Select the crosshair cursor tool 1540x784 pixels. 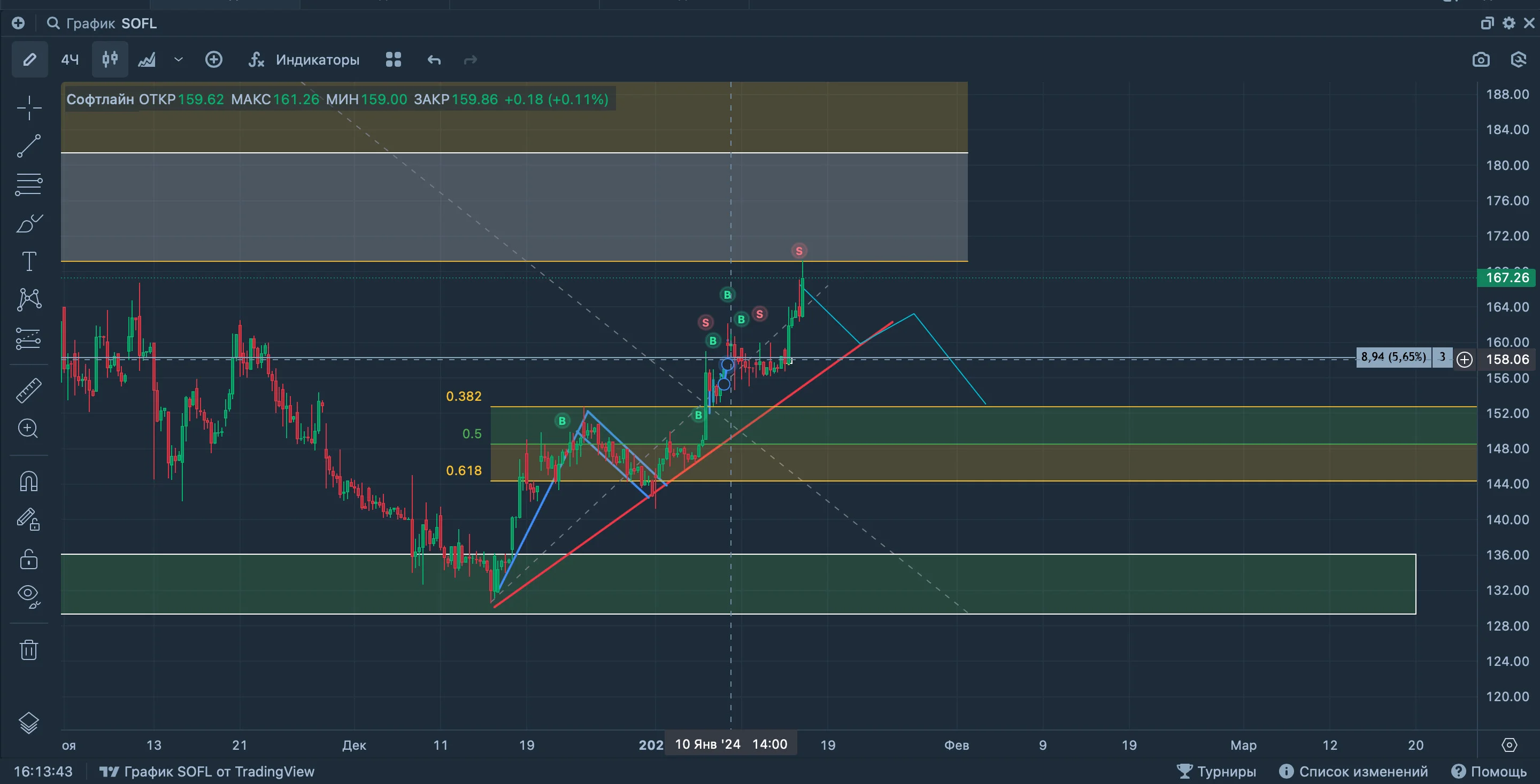(29, 108)
